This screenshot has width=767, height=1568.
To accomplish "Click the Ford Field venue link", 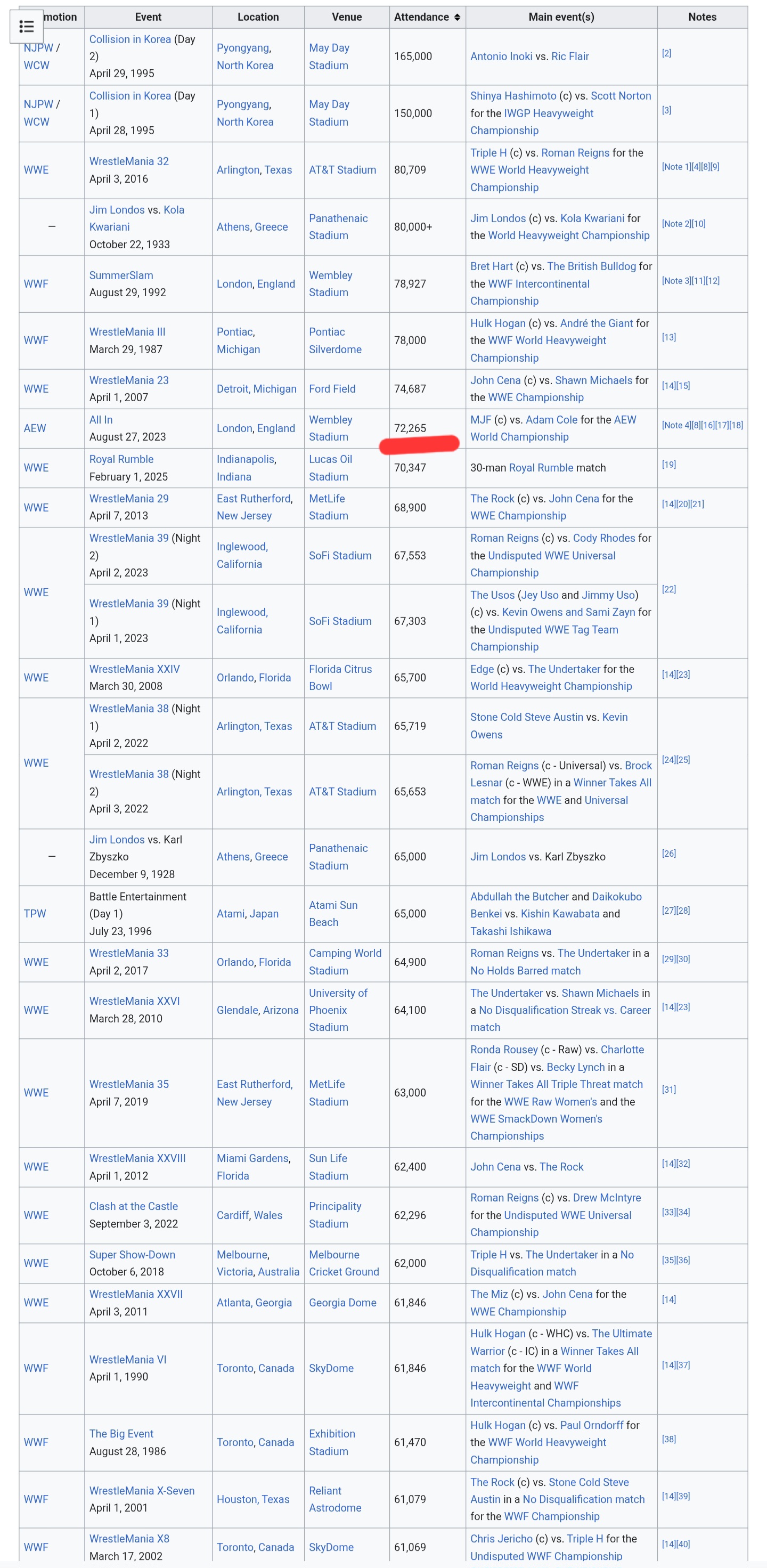I will tap(332, 389).
